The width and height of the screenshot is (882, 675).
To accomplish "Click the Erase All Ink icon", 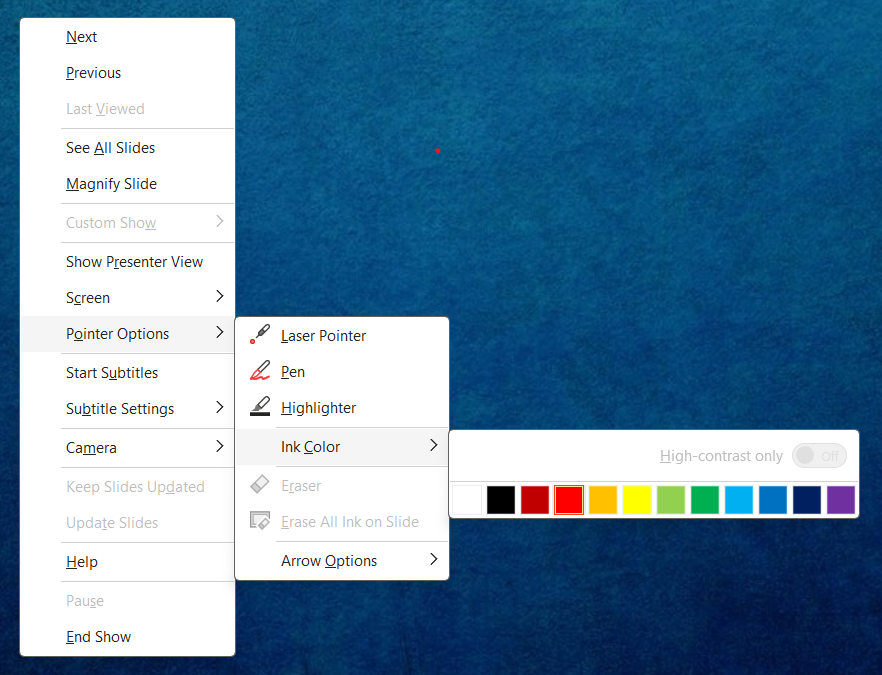I will click(x=259, y=521).
